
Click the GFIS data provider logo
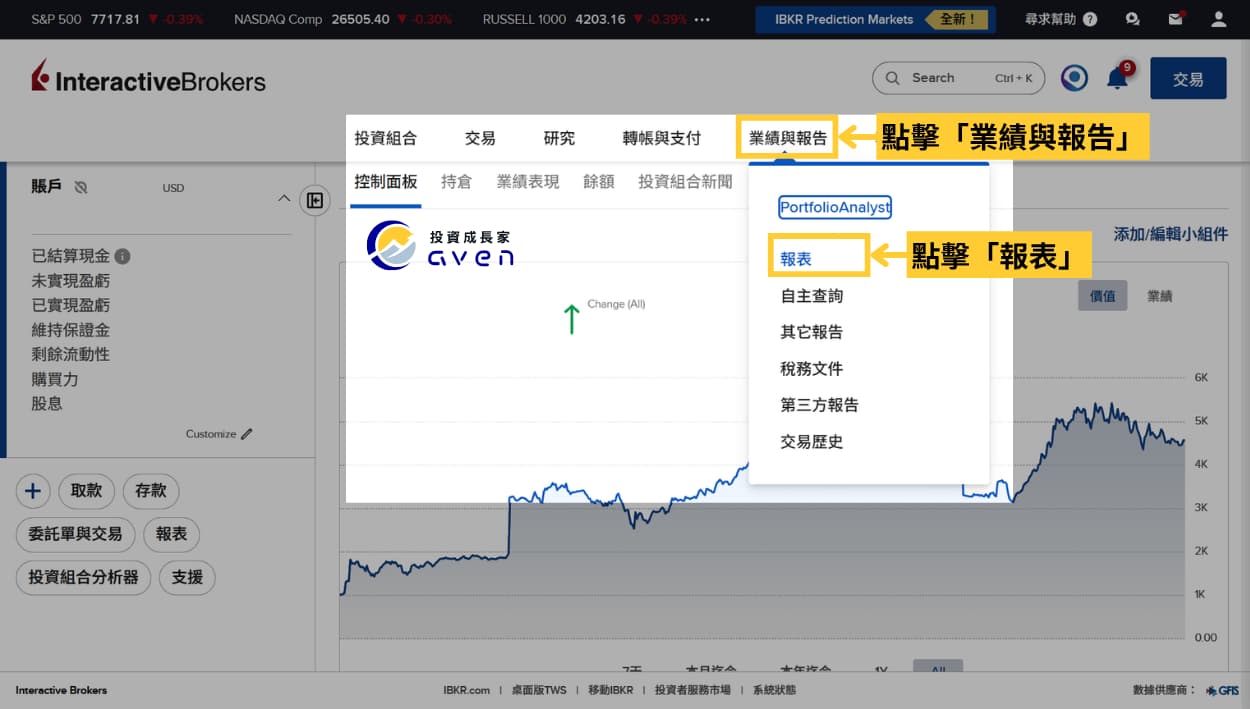pyautogui.click(x=1222, y=690)
